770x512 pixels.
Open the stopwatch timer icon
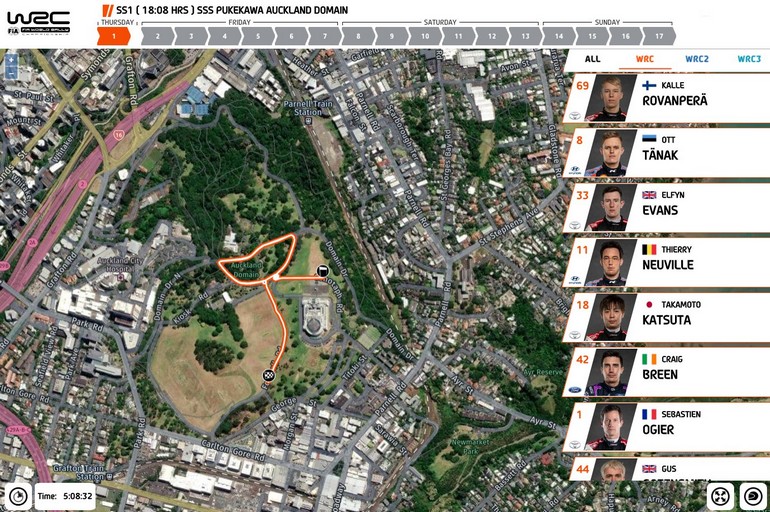(x=18, y=496)
